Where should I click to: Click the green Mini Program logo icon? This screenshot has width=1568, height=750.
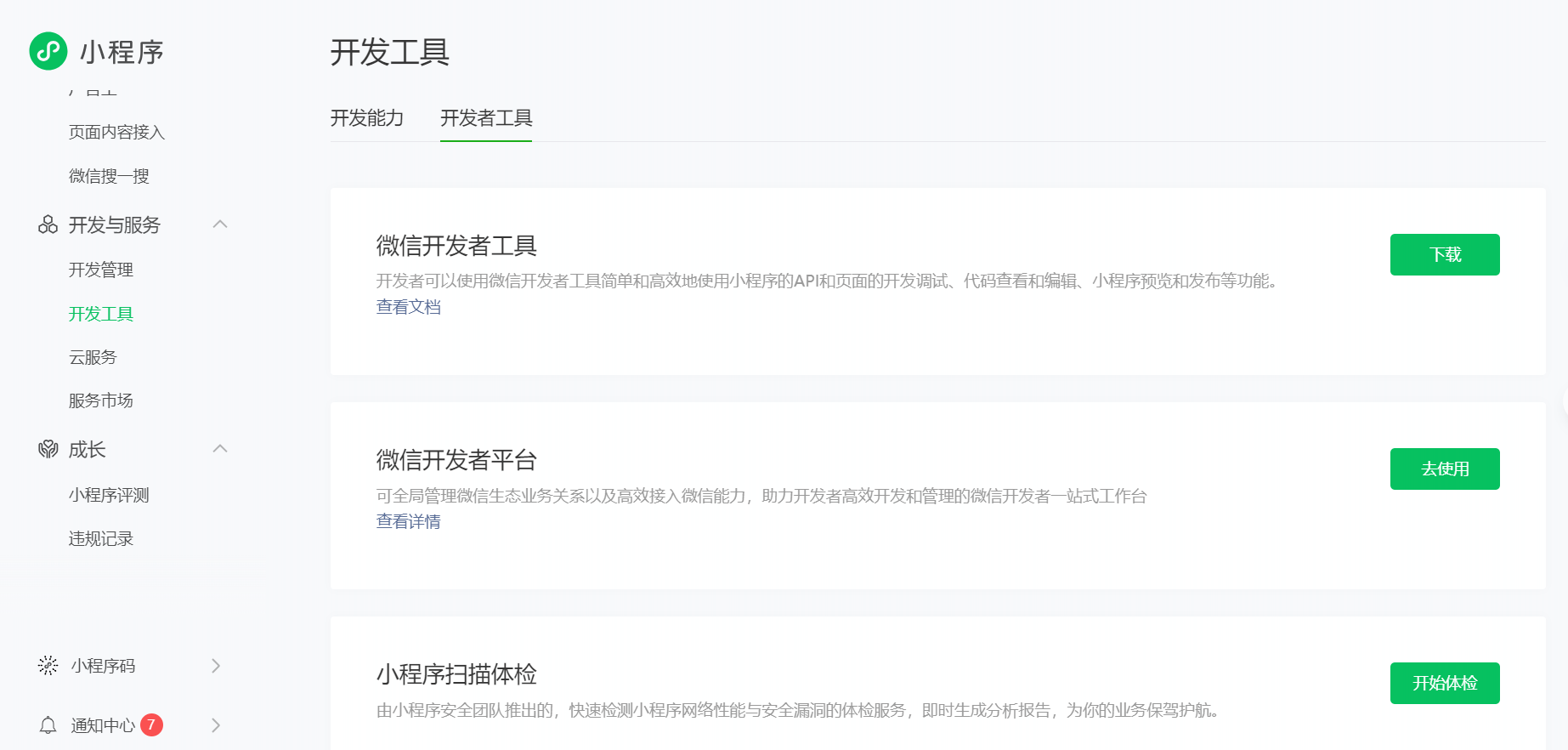[48, 51]
